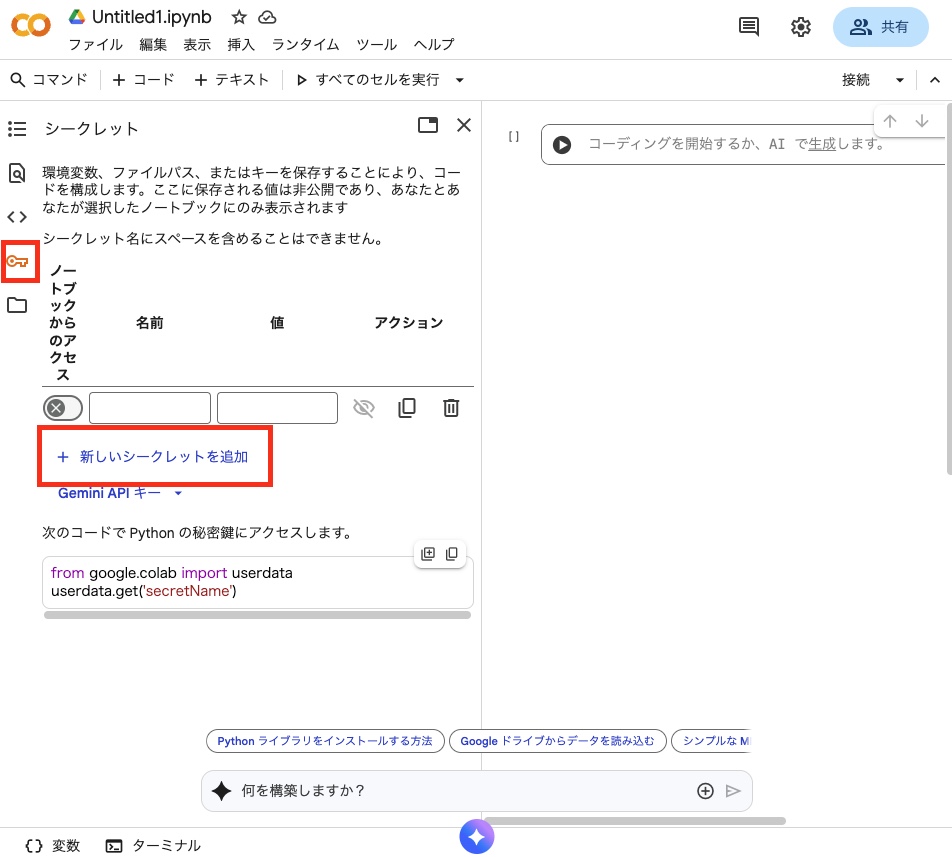Expand the Gemini API キー dropdown
Image resolution: width=952 pixels, height=857 pixels.
178,493
